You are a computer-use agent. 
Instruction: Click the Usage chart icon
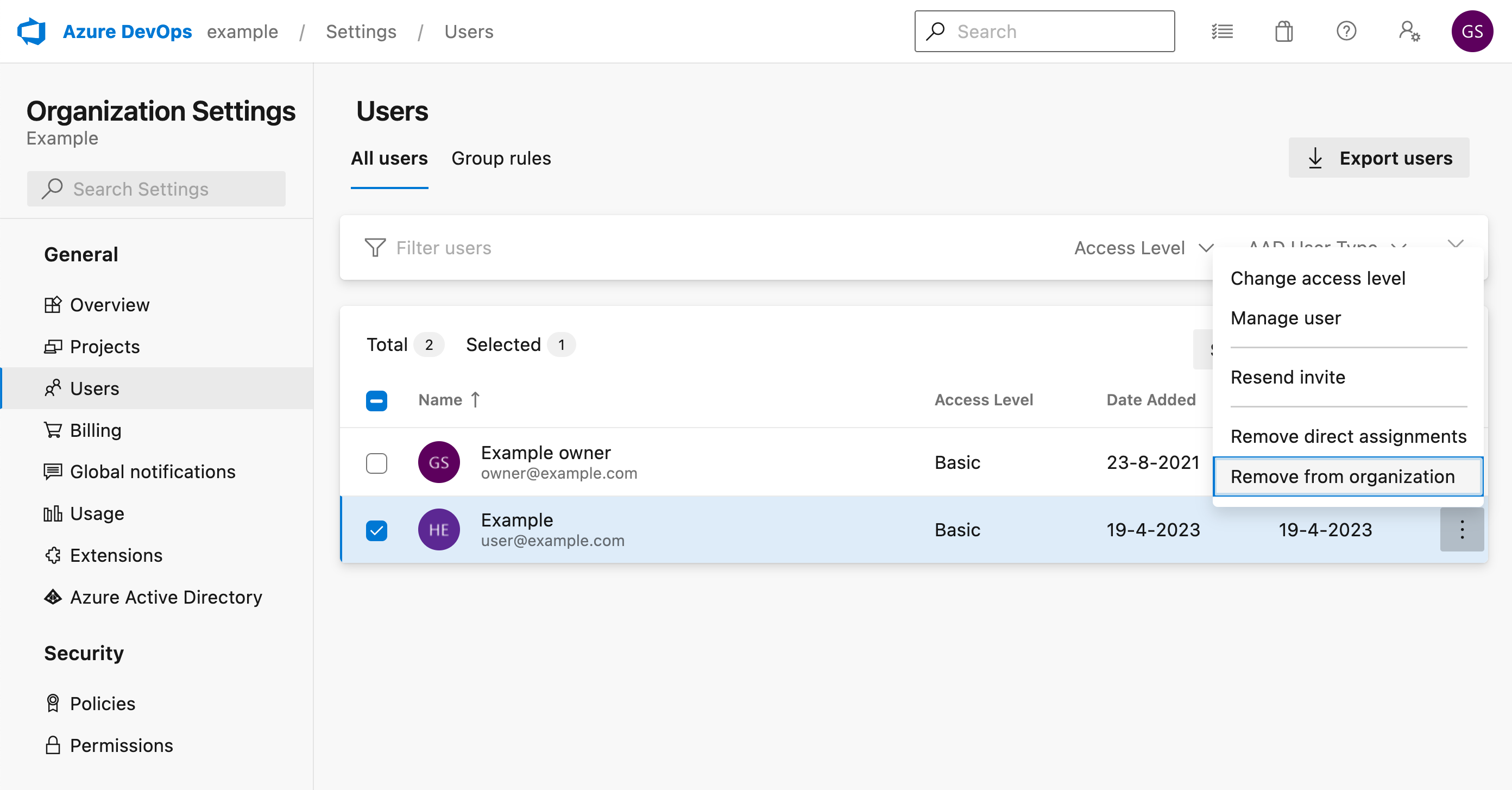coord(53,513)
